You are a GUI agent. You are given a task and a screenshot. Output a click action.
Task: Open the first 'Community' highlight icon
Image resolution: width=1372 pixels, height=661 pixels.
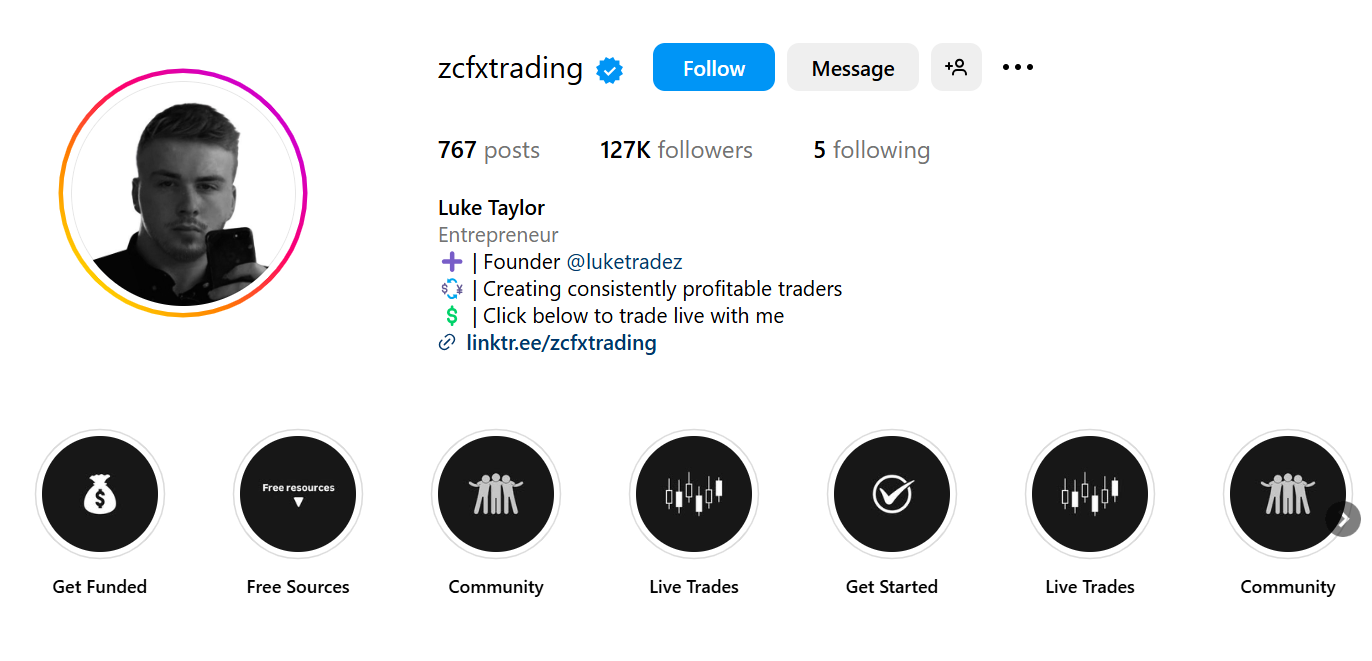(x=495, y=494)
